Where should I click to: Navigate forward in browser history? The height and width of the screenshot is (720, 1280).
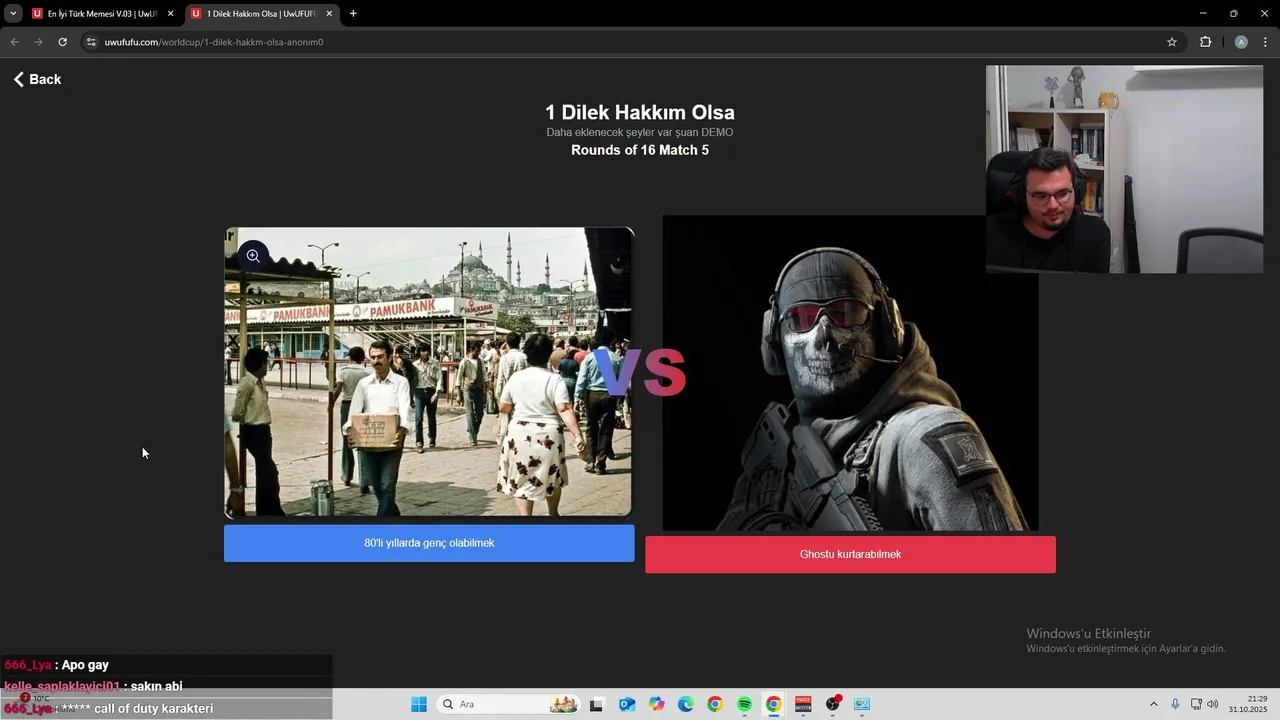(38, 42)
